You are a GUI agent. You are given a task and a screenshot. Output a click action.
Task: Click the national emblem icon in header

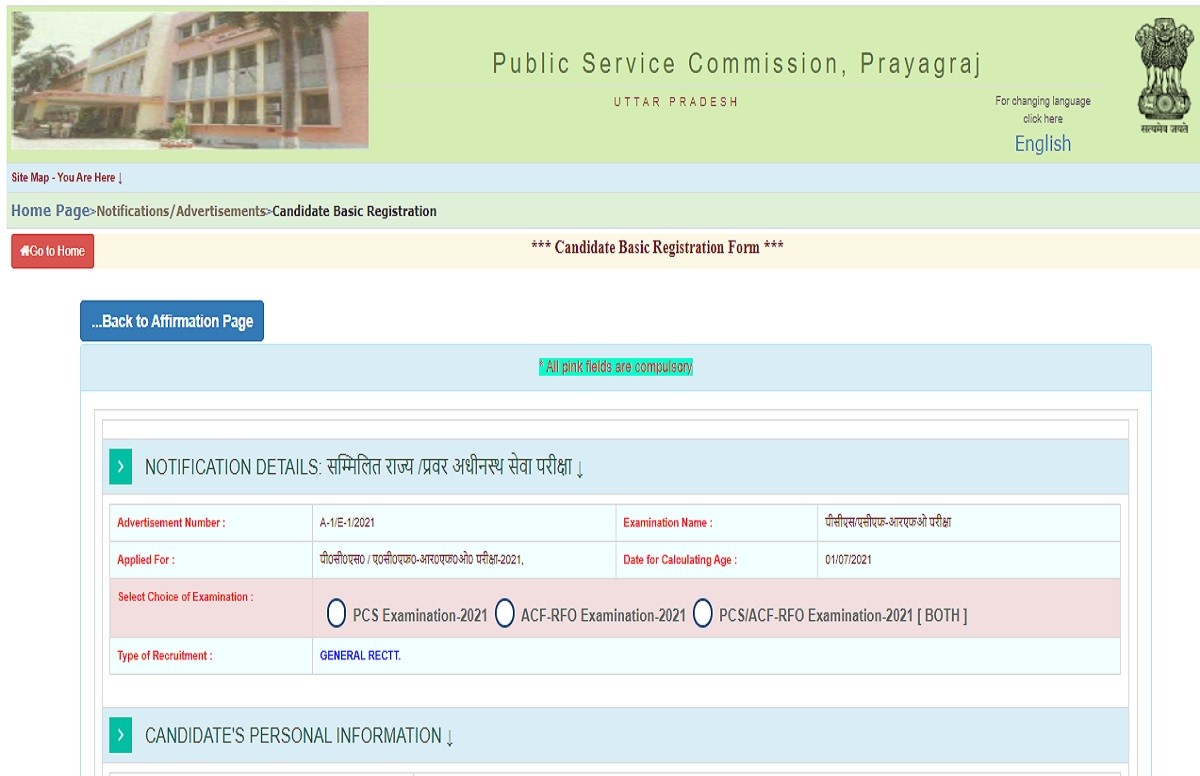point(1164,75)
